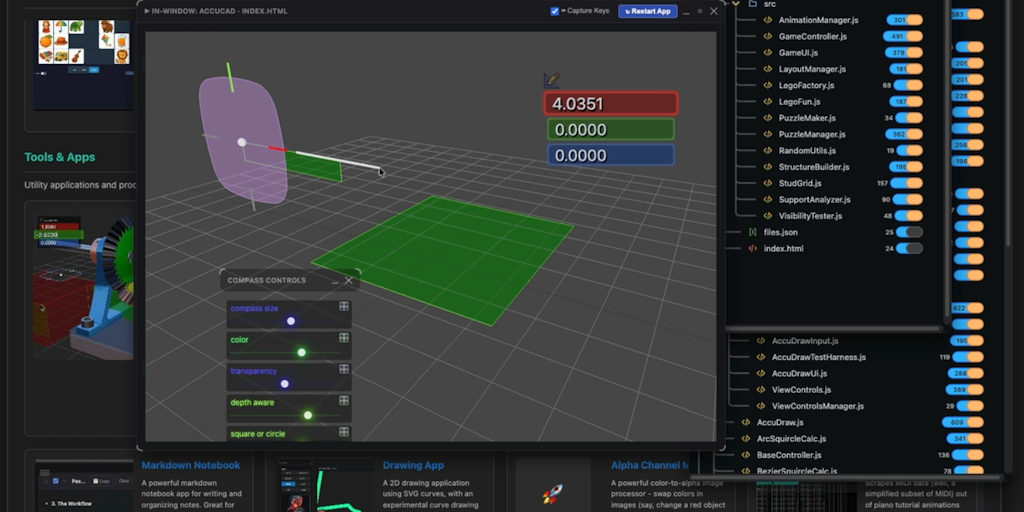Screen dimensions: 1024x512
Task: Open the picture cards game thumbnail
Action: click(84, 64)
